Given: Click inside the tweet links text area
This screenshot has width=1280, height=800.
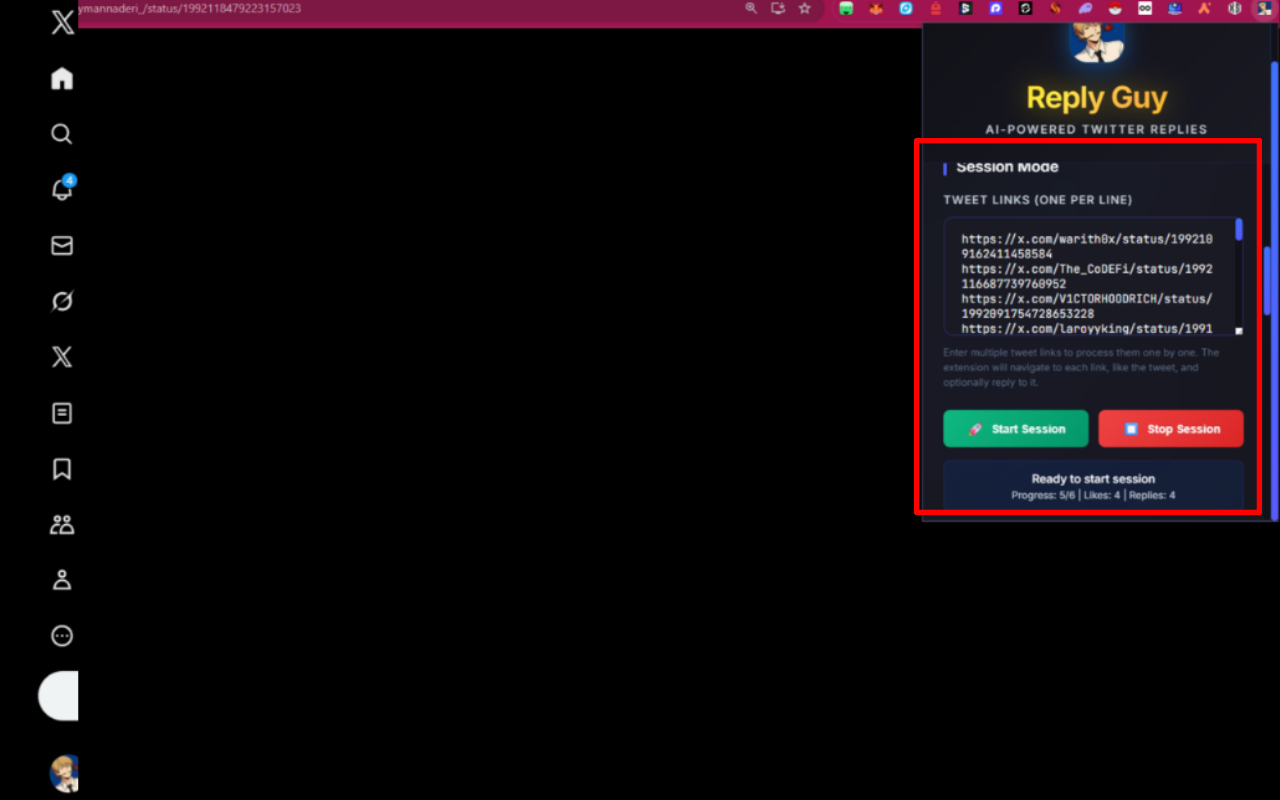Looking at the screenshot, I should coord(1093,277).
